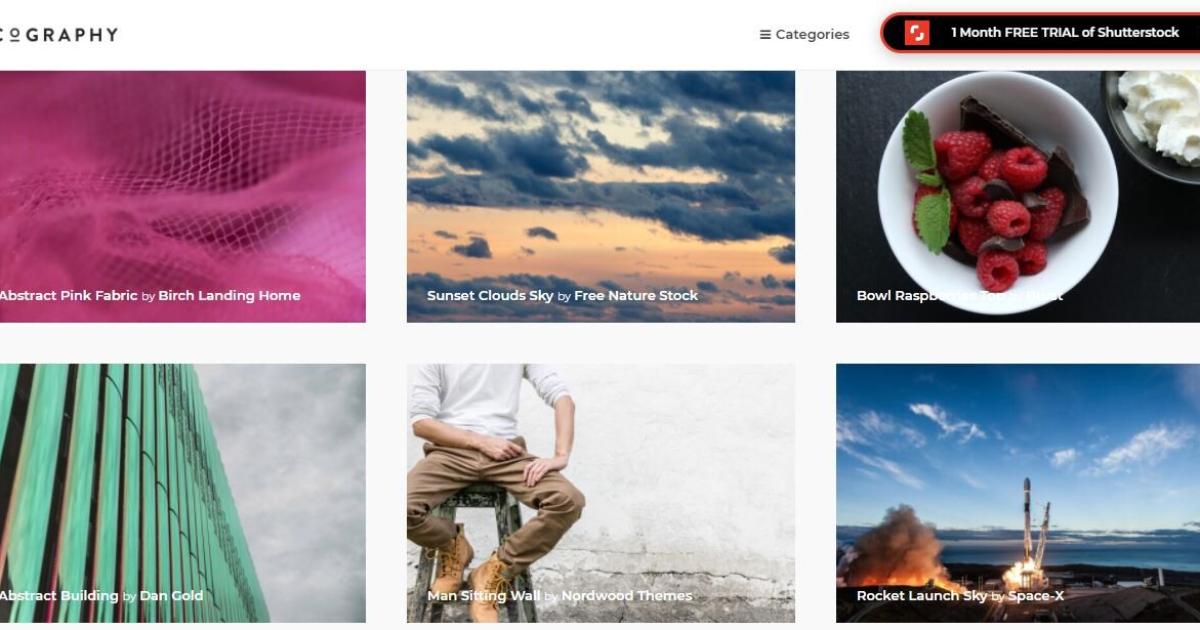Visit author Nordwood Themes' page

click(627, 596)
